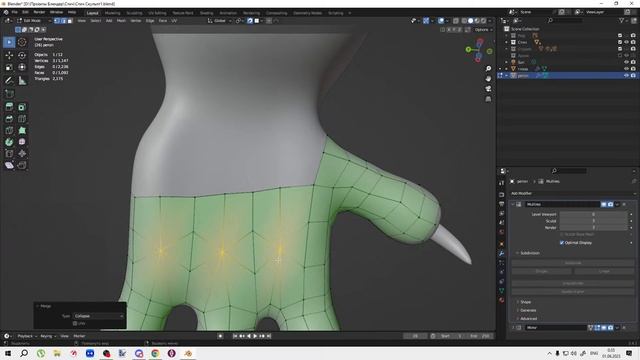Viewport: 640px width, 360px height.
Task: Select the Select Box tool
Action: pos(9,42)
